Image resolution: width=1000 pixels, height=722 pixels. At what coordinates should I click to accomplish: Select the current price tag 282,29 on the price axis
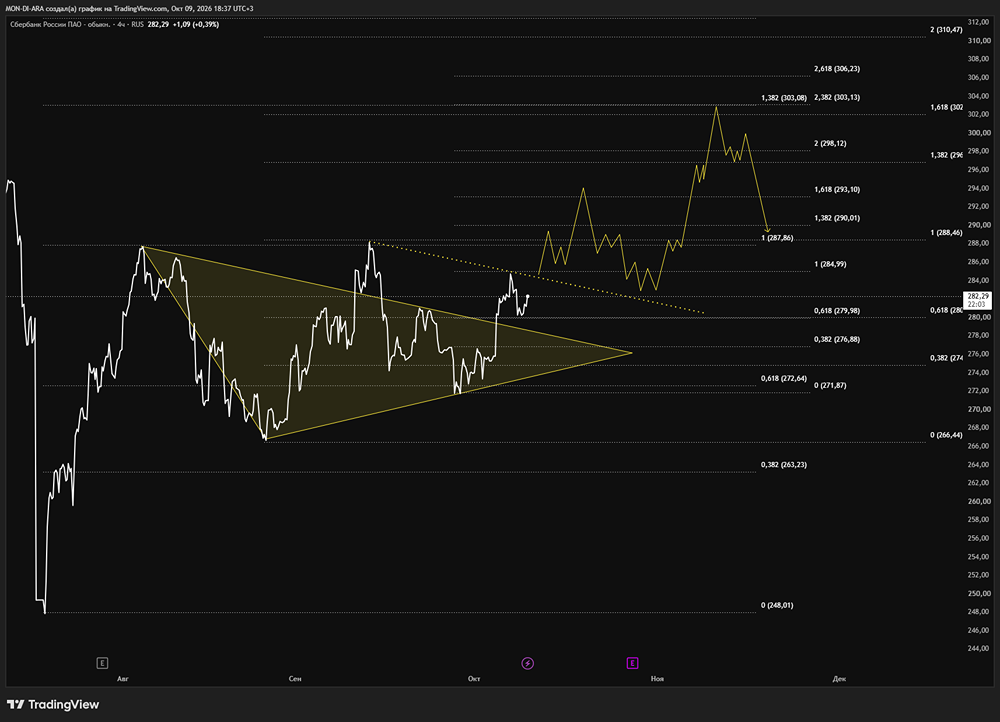click(x=978, y=300)
